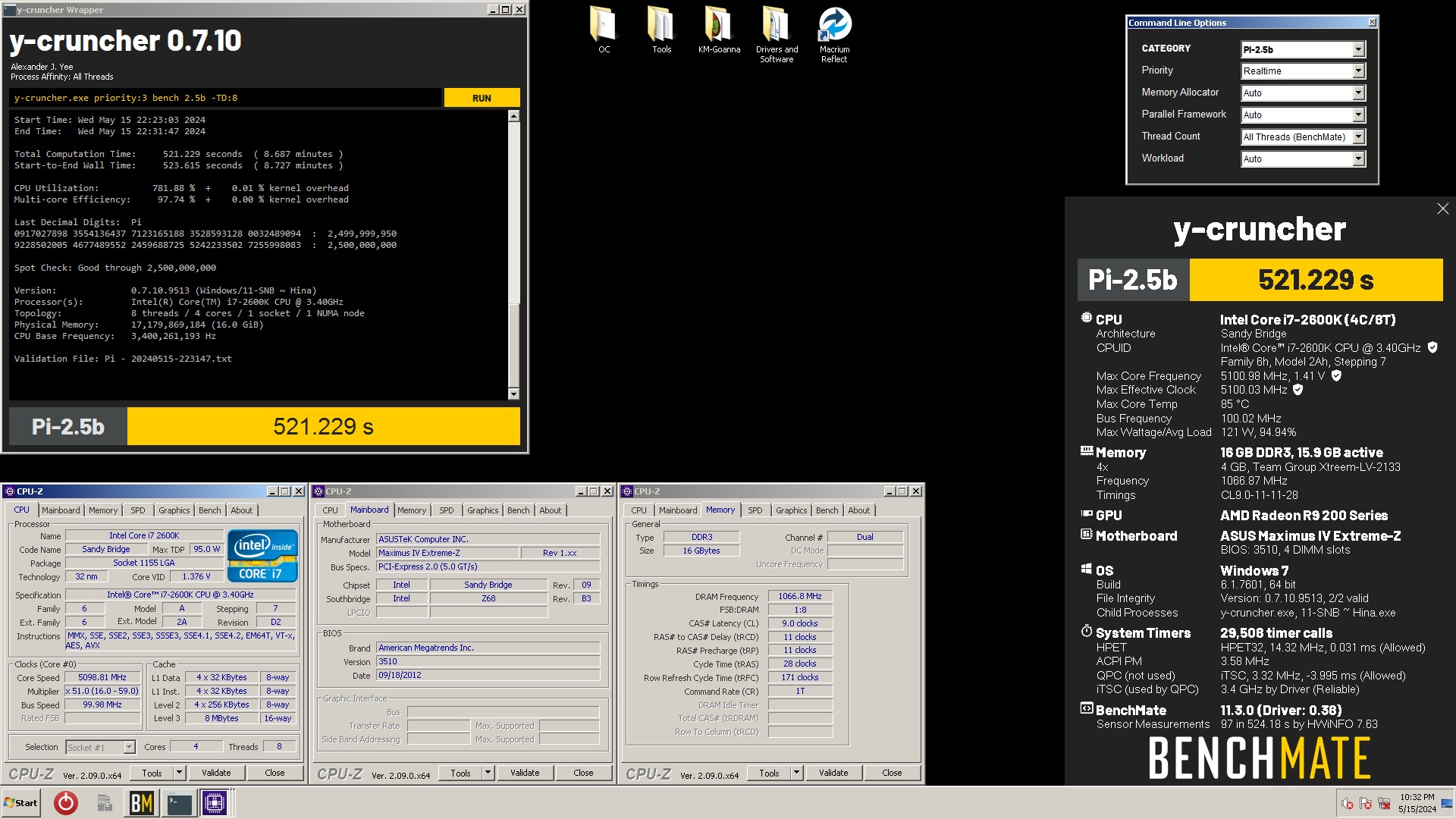1456x819 pixels.
Task: Click the Intel Core i7 logo in CPU-Z
Action: pos(262,555)
